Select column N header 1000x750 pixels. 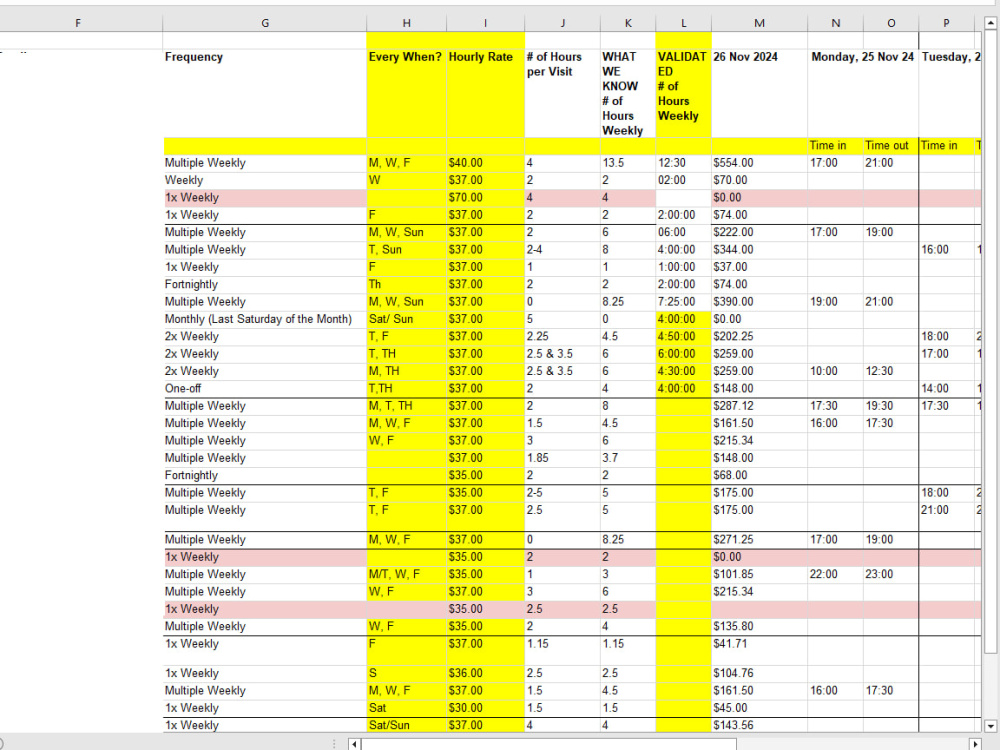point(835,23)
